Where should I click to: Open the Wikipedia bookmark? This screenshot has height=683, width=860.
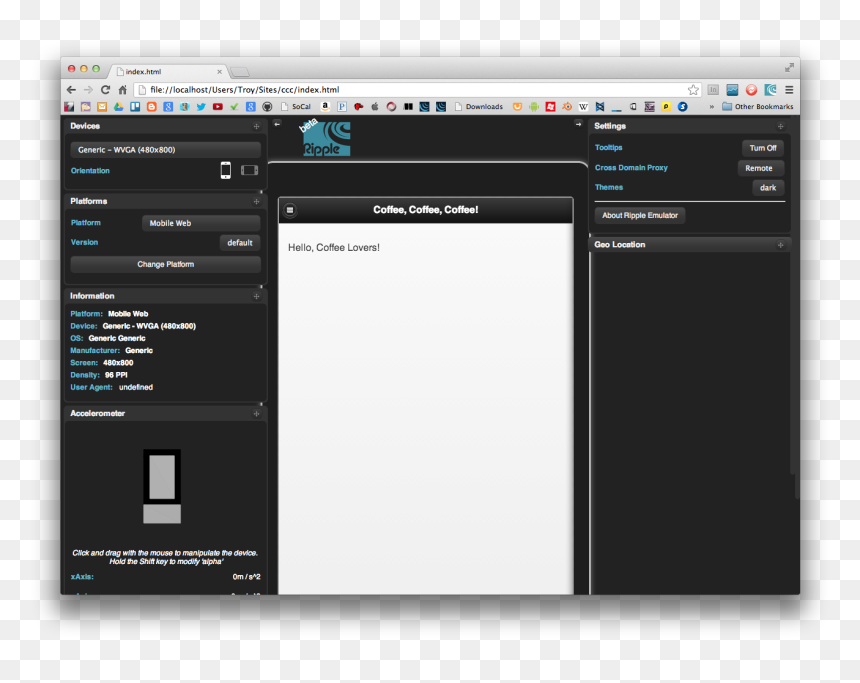point(583,106)
